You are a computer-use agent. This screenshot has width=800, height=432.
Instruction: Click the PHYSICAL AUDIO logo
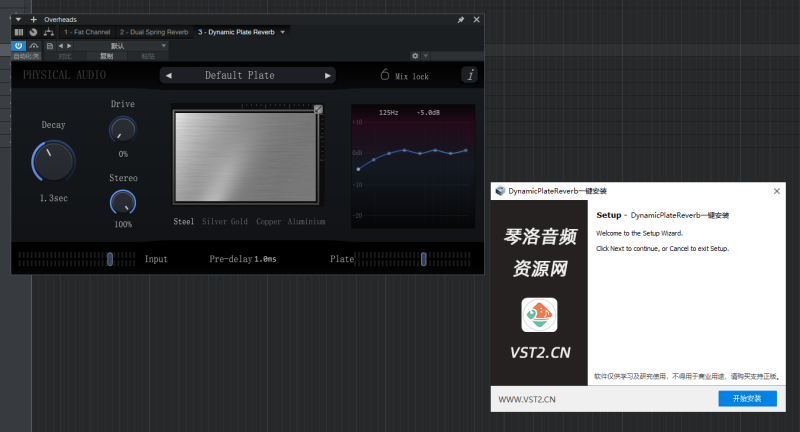tap(64, 75)
